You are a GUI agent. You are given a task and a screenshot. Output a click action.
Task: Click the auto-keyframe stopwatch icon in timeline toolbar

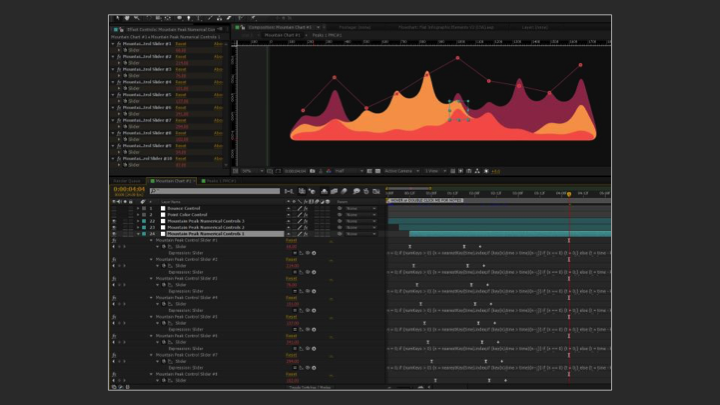pyautogui.click(x=366, y=191)
